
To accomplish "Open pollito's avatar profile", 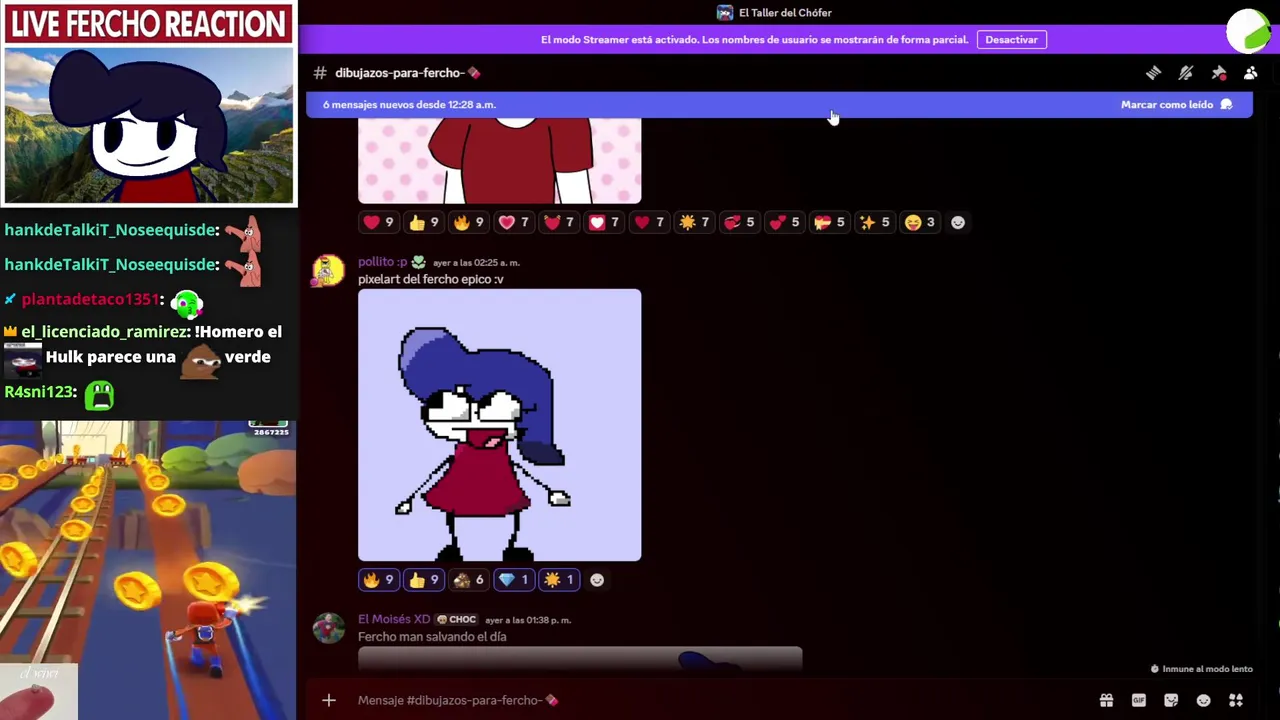I will pyautogui.click(x=328, y=270).
